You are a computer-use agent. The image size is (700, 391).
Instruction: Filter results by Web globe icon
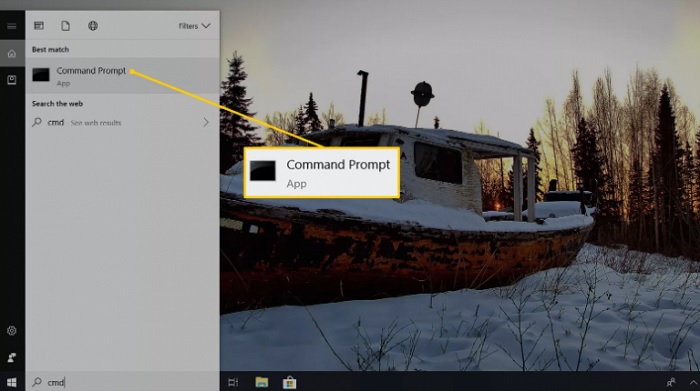coord(93,26)
